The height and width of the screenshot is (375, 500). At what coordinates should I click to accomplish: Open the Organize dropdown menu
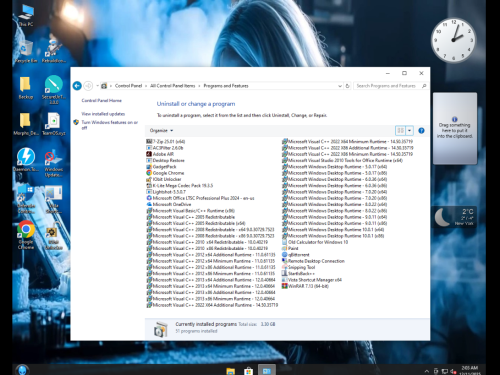click(x=161, y=130)
